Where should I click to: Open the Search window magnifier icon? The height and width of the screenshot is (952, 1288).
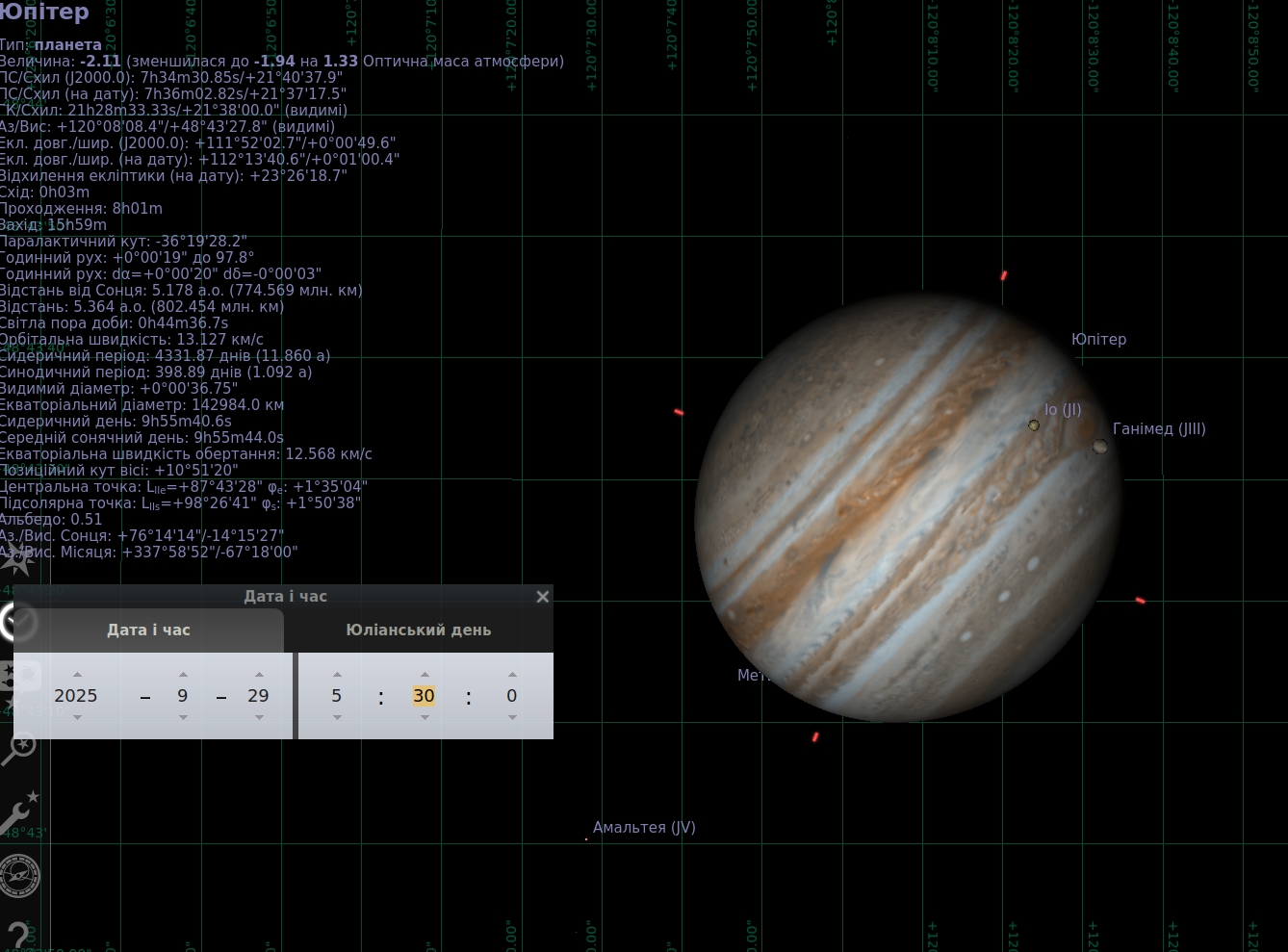click(x=17, y=748)
